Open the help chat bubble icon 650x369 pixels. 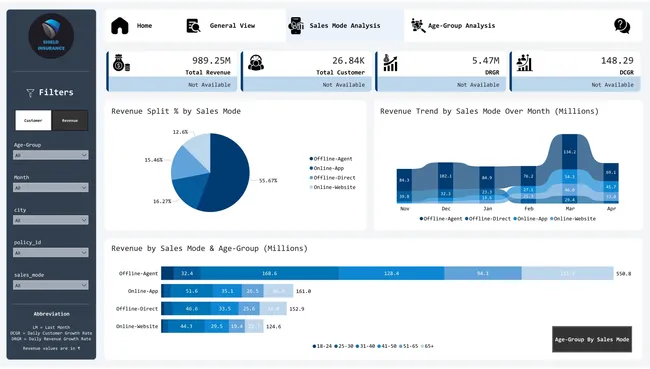tap(622, 26)
